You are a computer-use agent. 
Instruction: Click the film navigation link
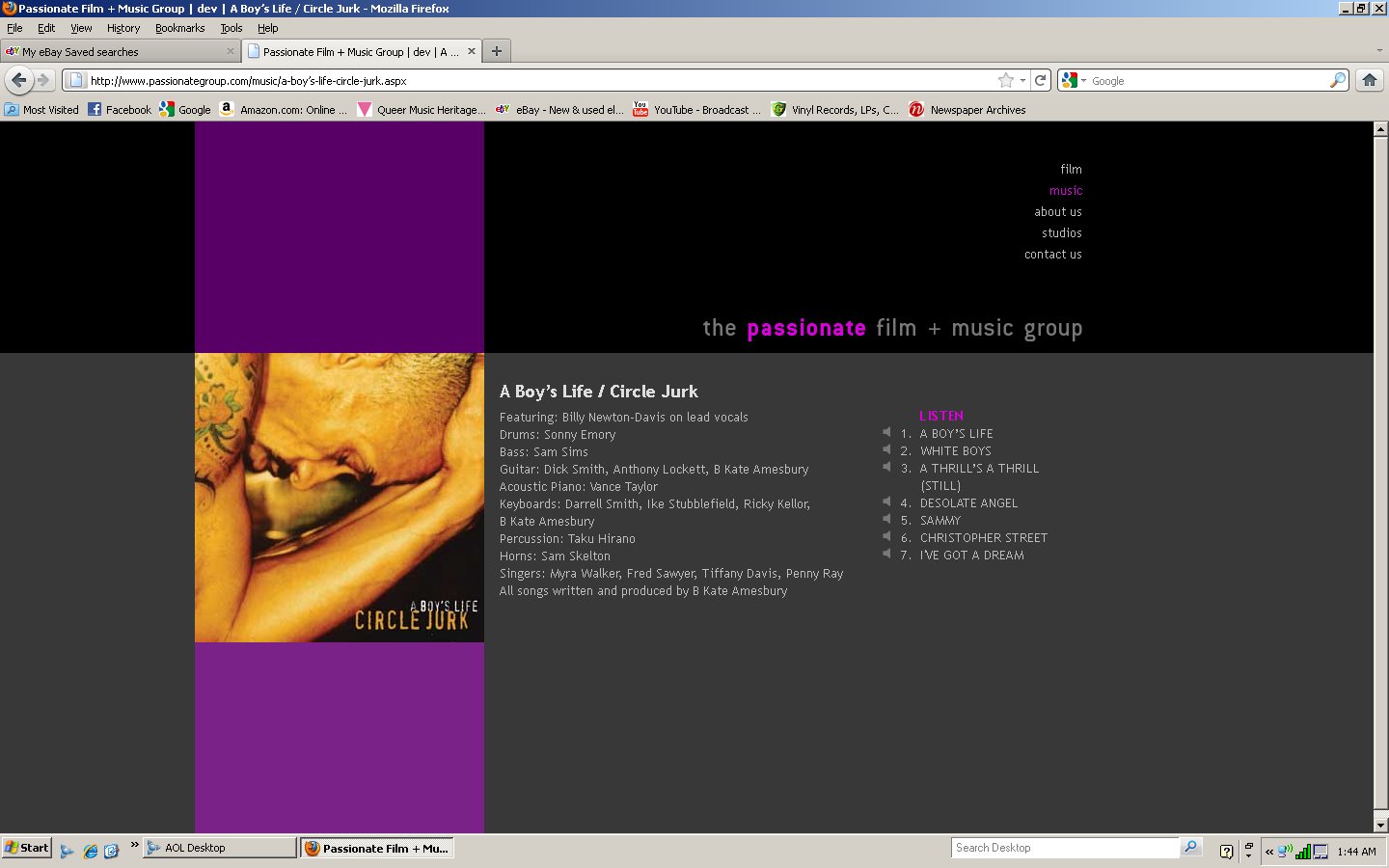coord(1071,169)
